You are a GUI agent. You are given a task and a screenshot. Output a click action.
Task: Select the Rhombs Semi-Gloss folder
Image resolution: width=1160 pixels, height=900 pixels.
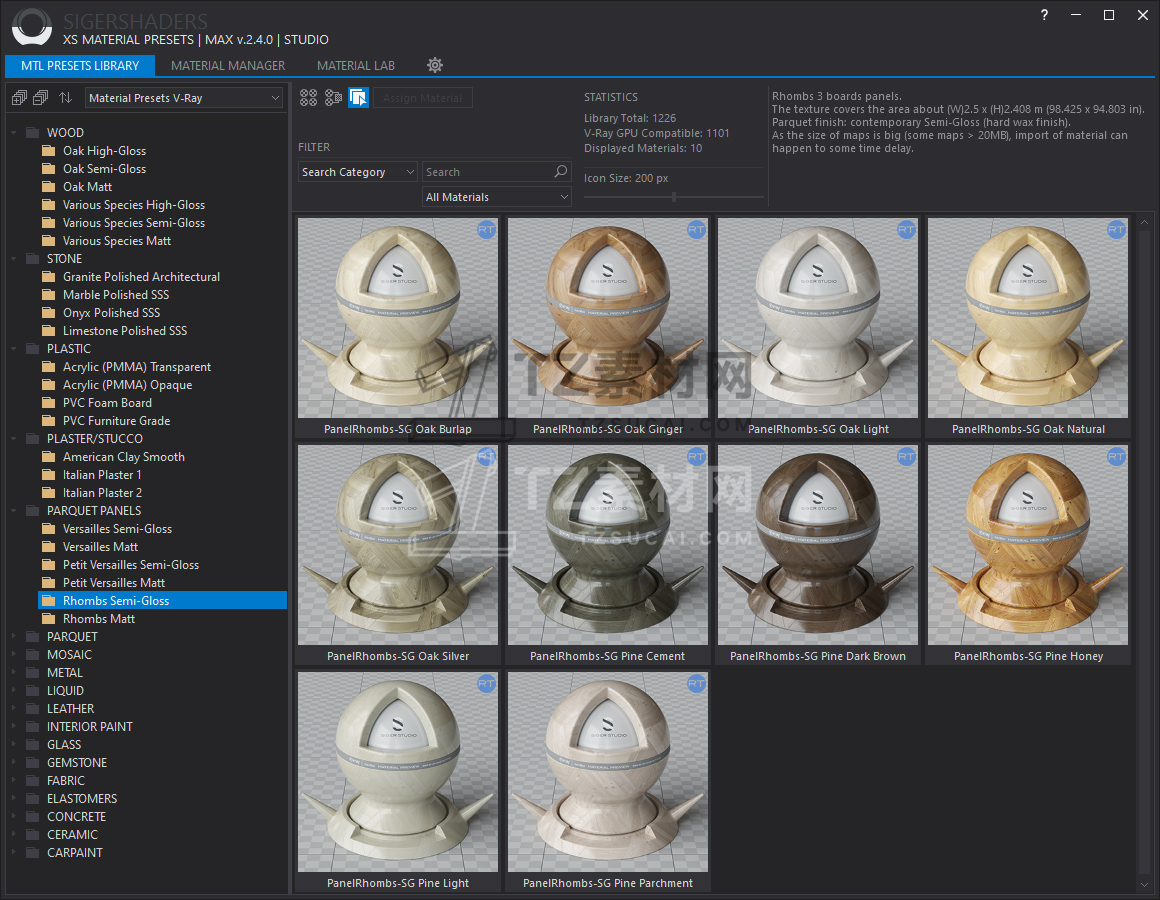point(162,600)
